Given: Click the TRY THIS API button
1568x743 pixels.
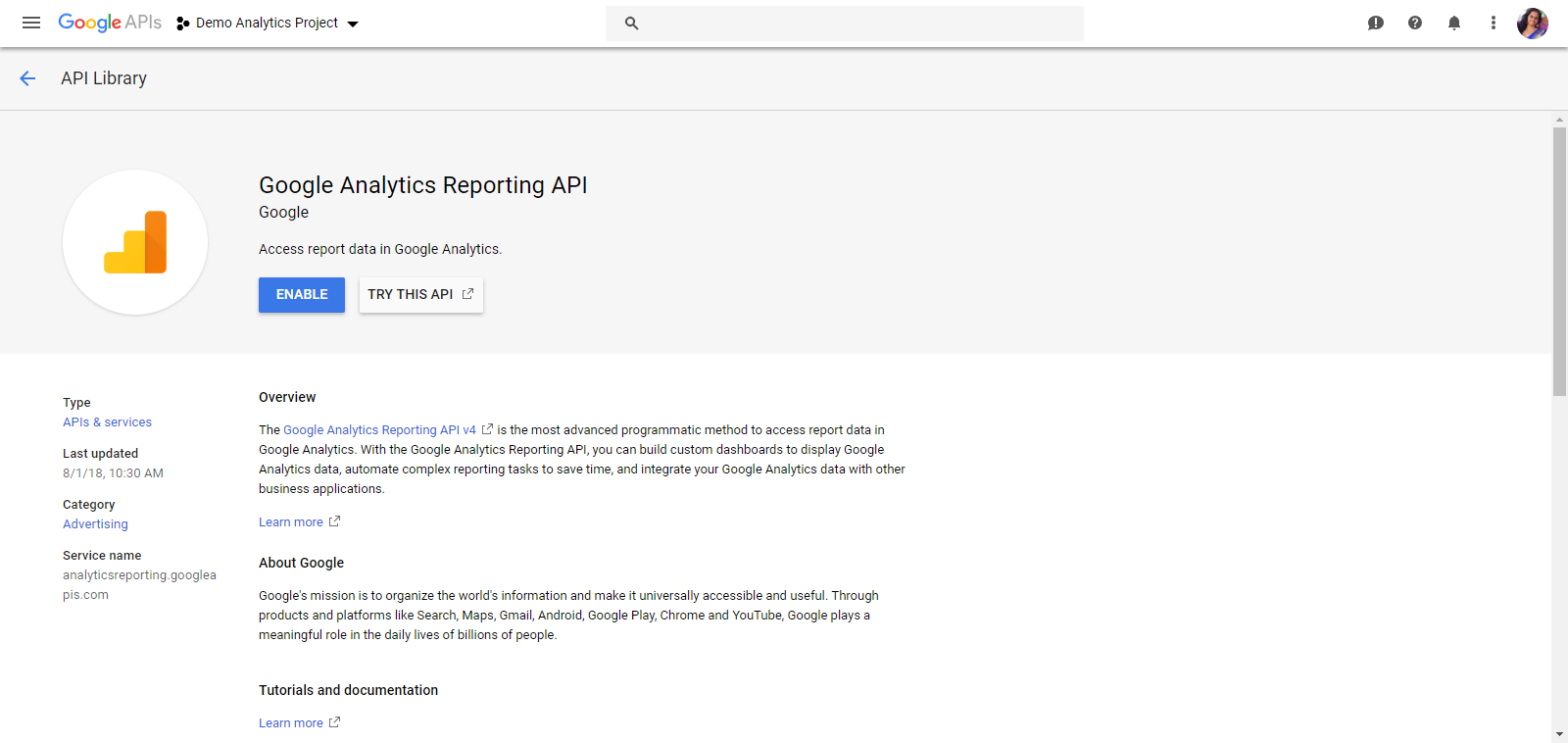Looking at the screenshot, I should [421, 295].
